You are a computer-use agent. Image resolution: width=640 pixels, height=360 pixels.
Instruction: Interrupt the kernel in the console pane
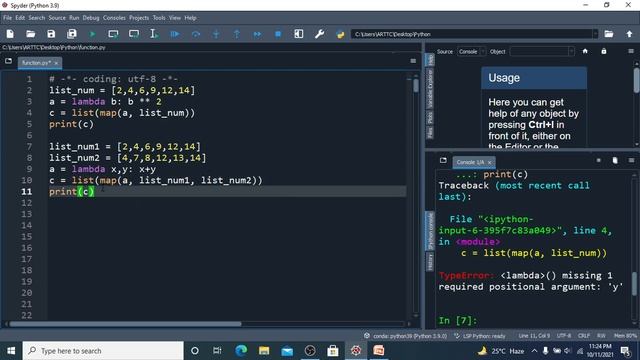(x=598, y=160)
